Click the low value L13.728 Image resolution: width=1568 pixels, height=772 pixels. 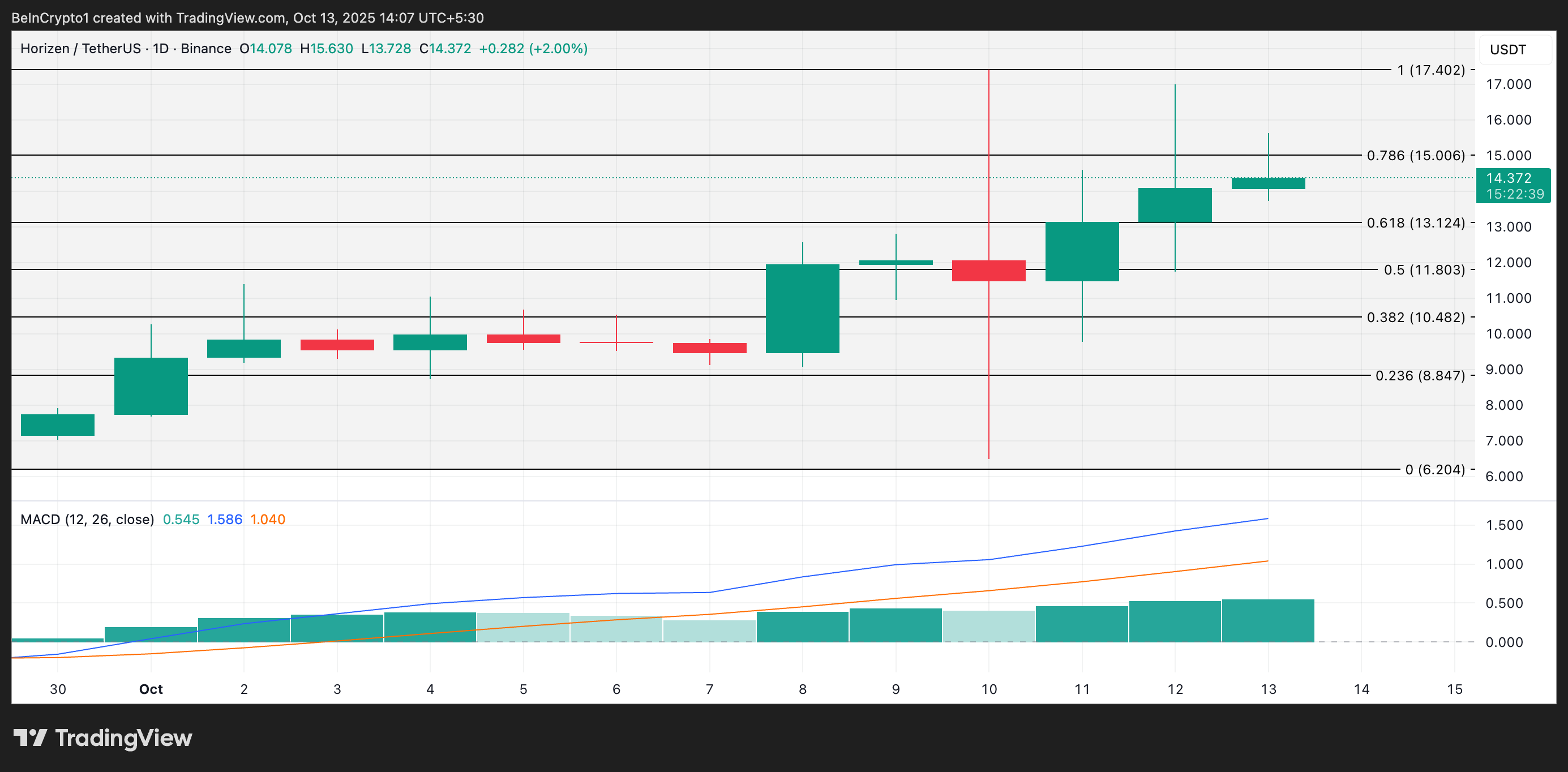coord(387,49)
